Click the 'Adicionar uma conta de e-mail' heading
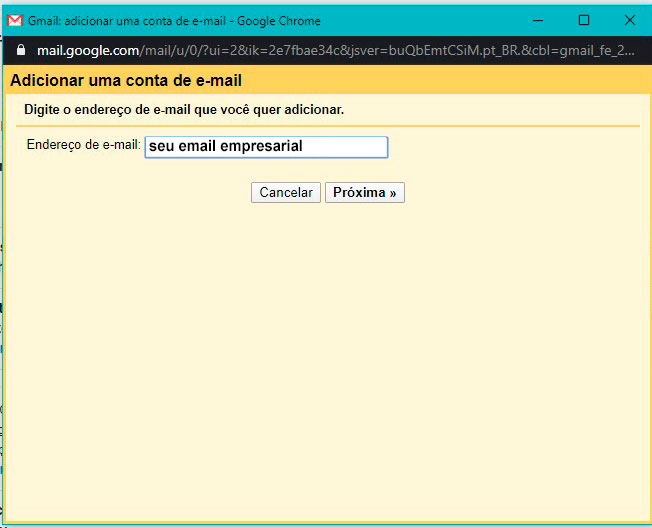The width and height of the screenshot is (652, 528). [x=126, y=81]
